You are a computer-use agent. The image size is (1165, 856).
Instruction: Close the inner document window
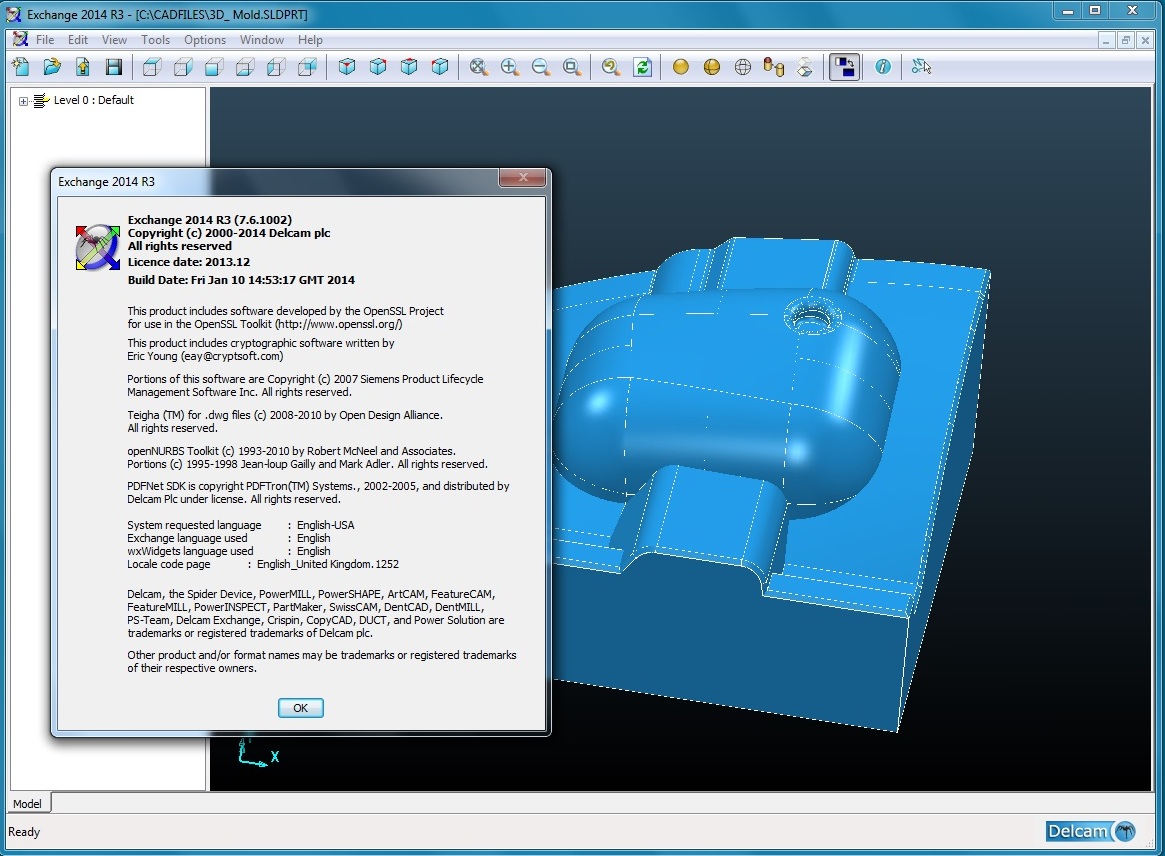(1145, 40)
